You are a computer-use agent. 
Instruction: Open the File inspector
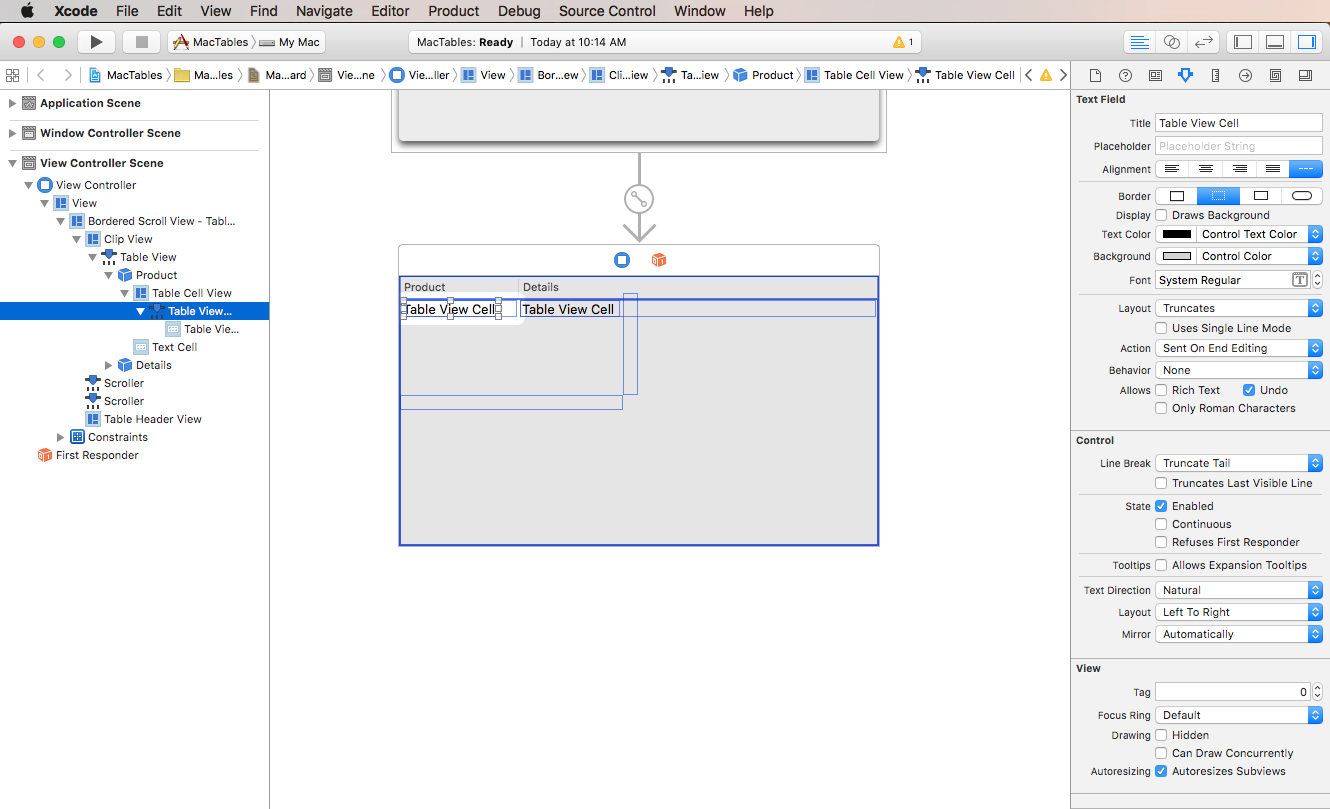(x=1096, y=75)
